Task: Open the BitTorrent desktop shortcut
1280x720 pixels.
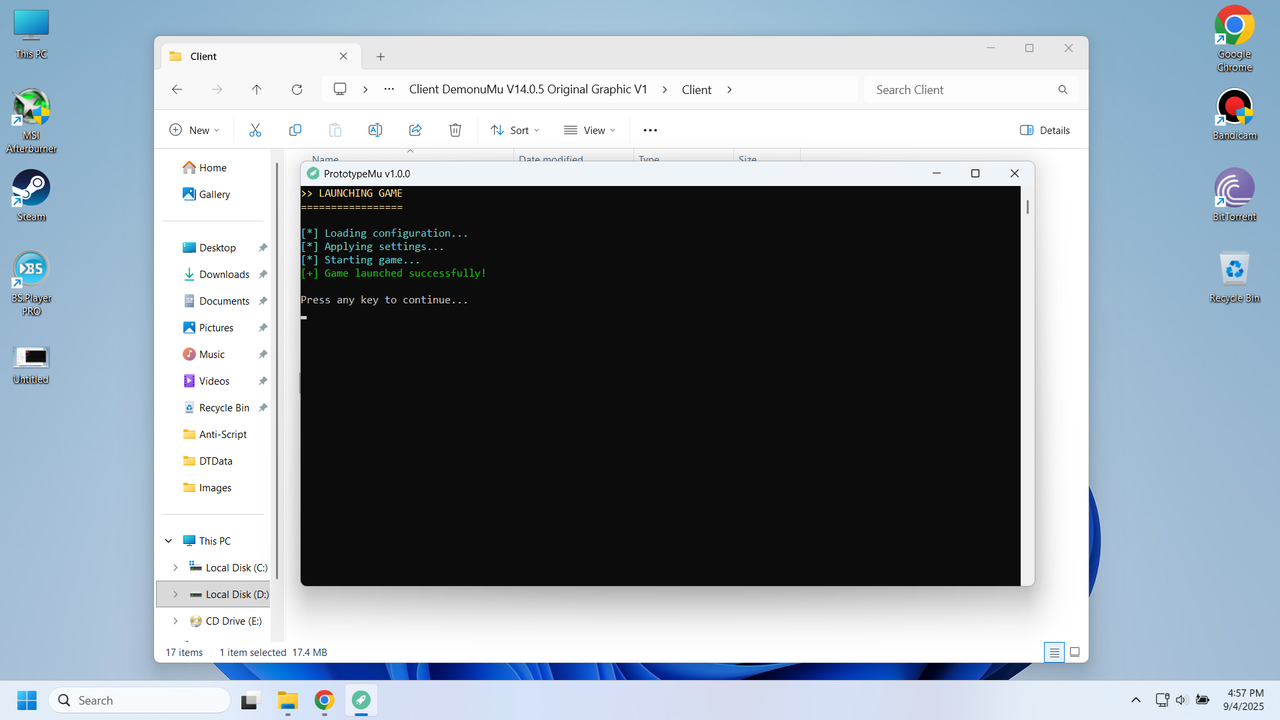Action: (x=1234, y=195)
